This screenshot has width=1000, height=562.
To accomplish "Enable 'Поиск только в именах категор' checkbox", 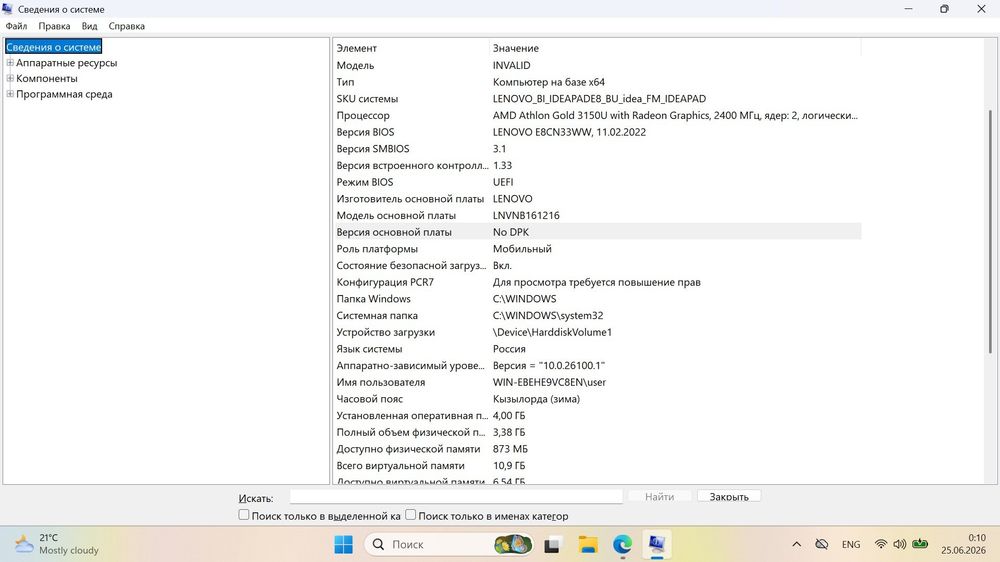I will [411, 515].
